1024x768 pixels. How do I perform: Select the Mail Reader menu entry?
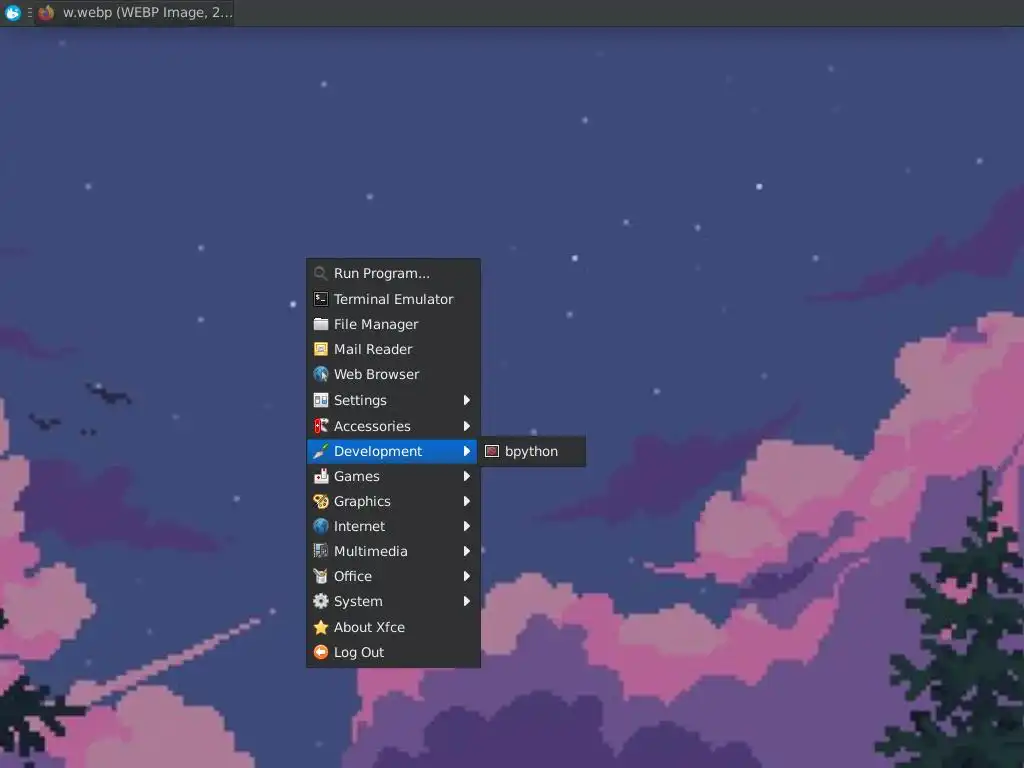point(393,349)
